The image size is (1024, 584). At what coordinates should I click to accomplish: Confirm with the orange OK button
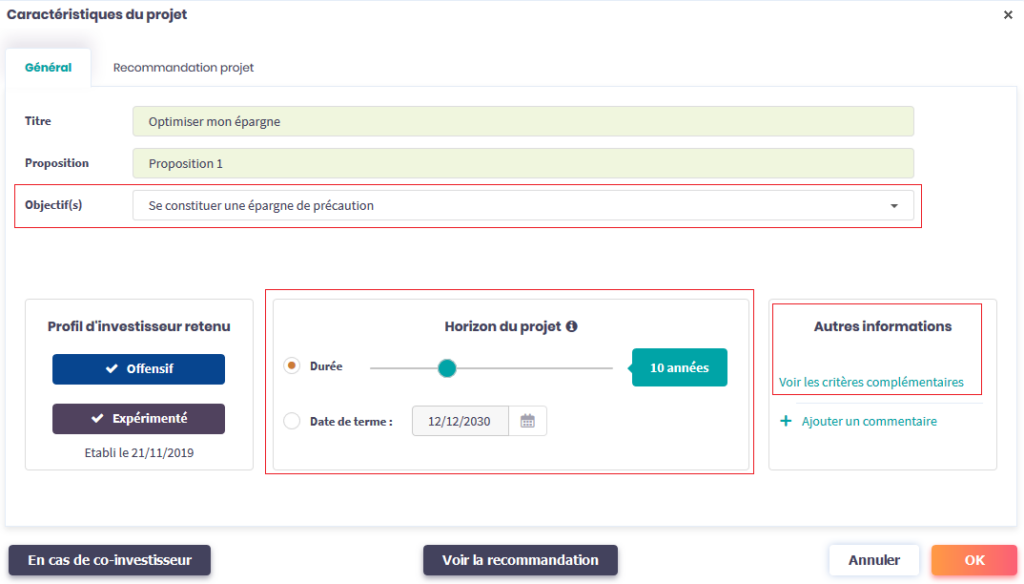[x=974, y=560]
